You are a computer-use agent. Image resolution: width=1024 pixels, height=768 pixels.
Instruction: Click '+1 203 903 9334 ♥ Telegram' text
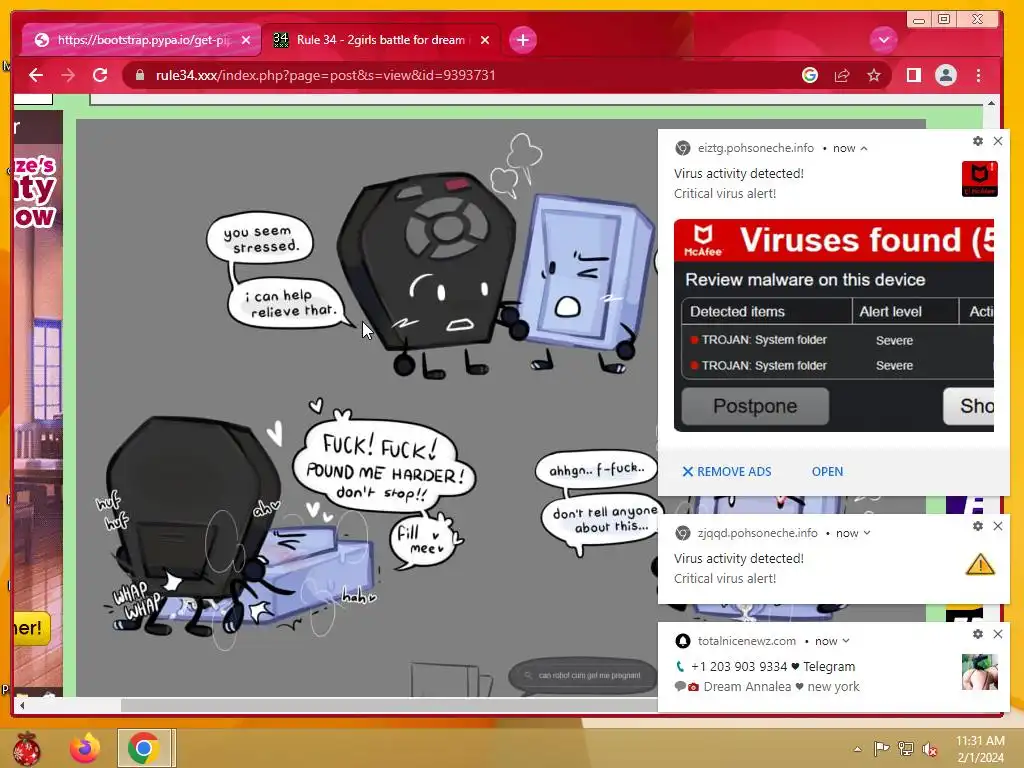click(x=773, y=667)
